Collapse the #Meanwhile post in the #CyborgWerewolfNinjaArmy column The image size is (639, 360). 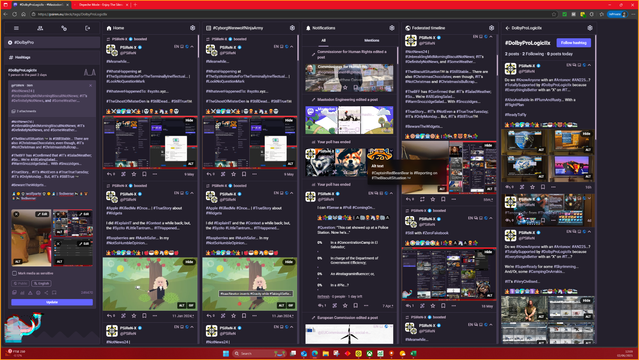pyautogui.click(x=291, y=46)
